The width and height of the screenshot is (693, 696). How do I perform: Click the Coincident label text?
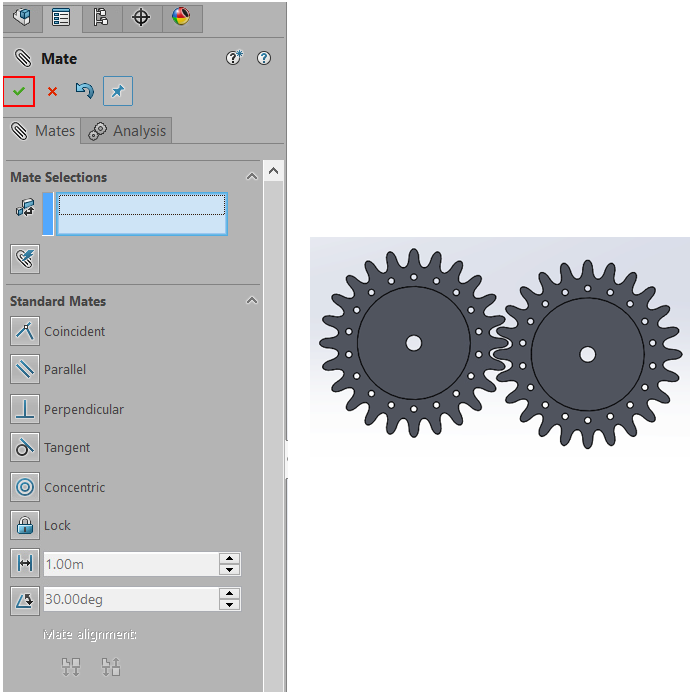(x=75, y=332)
